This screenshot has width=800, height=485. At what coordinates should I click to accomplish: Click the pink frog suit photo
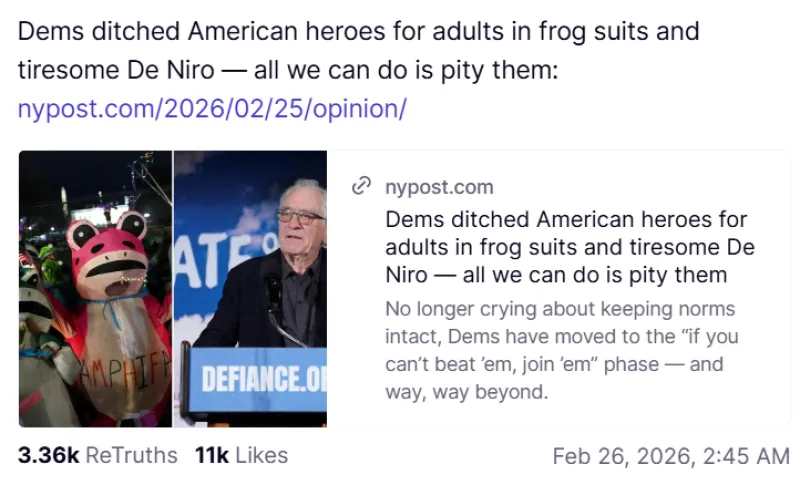coord(96,289)
